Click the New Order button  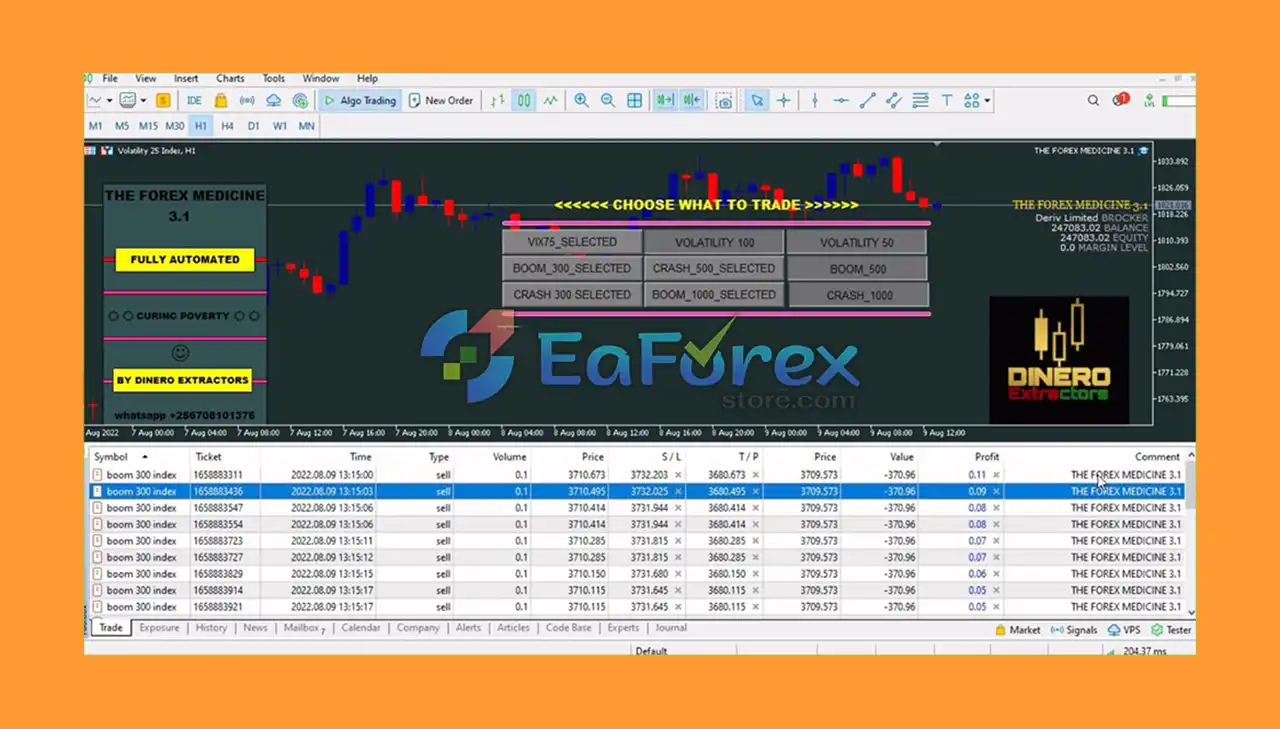tap(441, 100)
